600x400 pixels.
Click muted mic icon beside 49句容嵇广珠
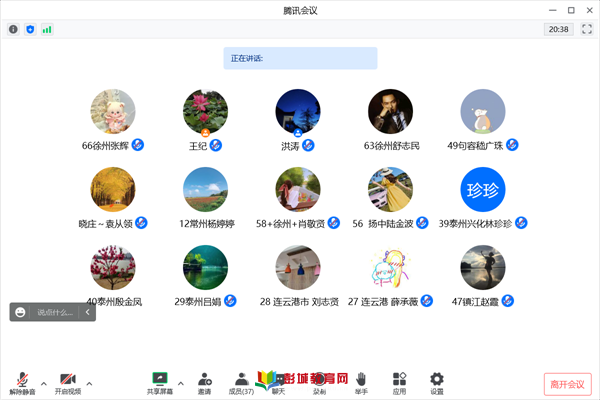click(512, 145)
